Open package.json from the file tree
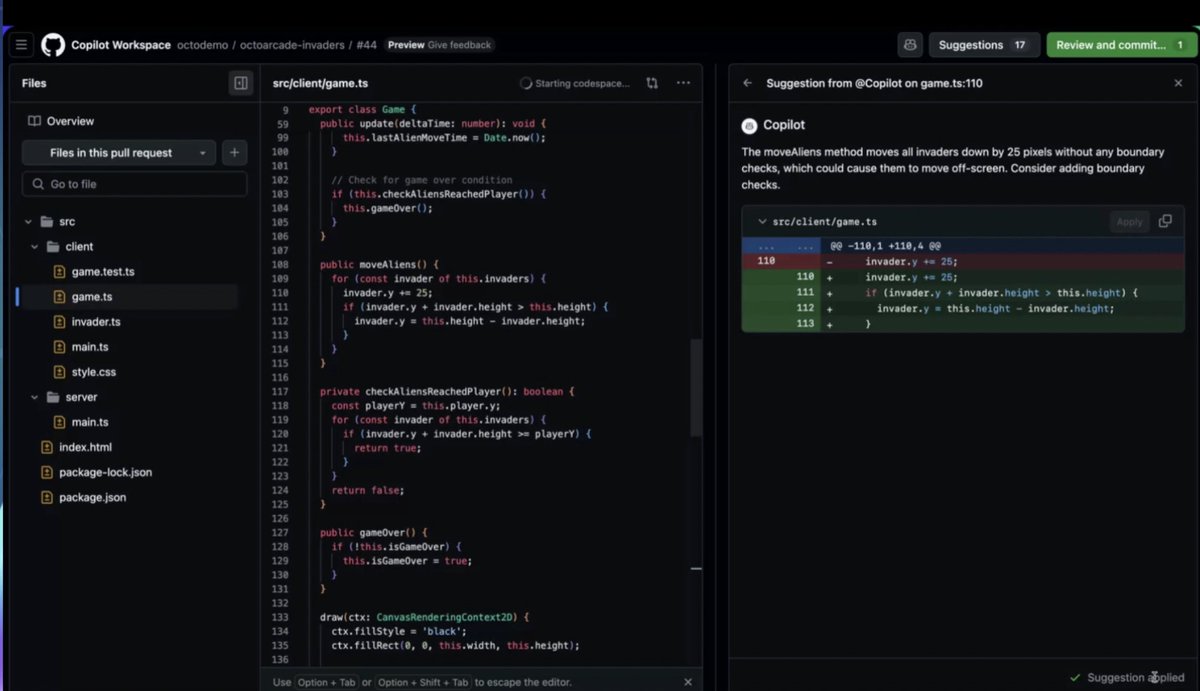 pyautogui.click(x=92, y=497)
